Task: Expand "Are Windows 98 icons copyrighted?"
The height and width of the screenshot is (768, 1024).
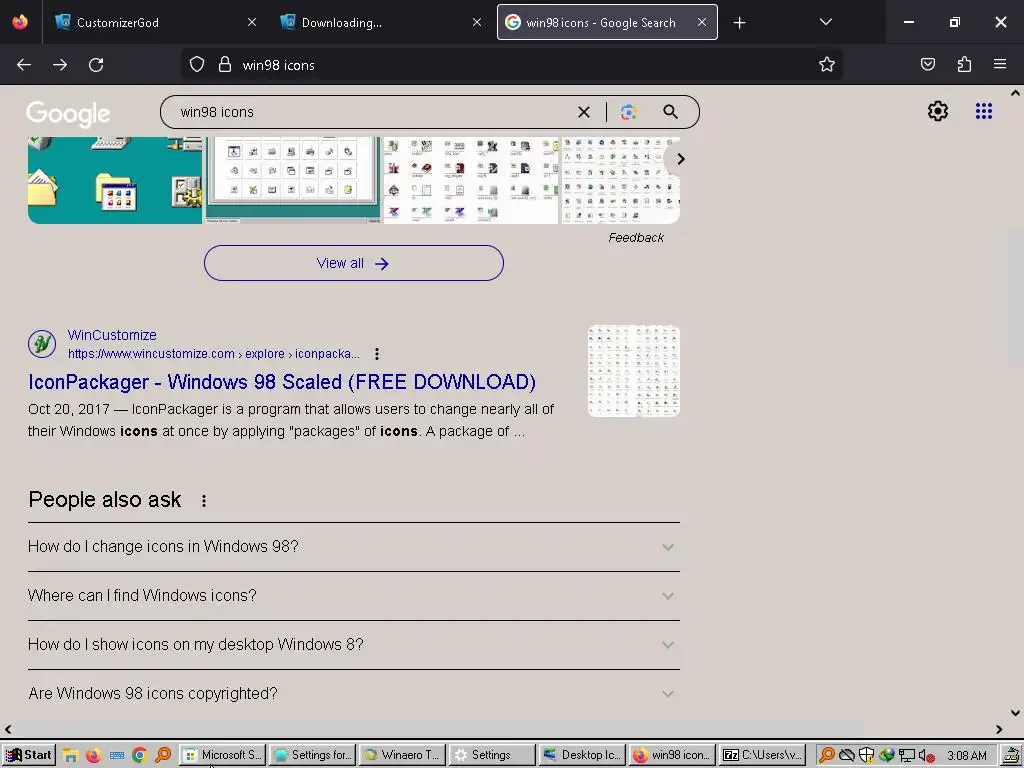Action: click(x=354, y=694)
